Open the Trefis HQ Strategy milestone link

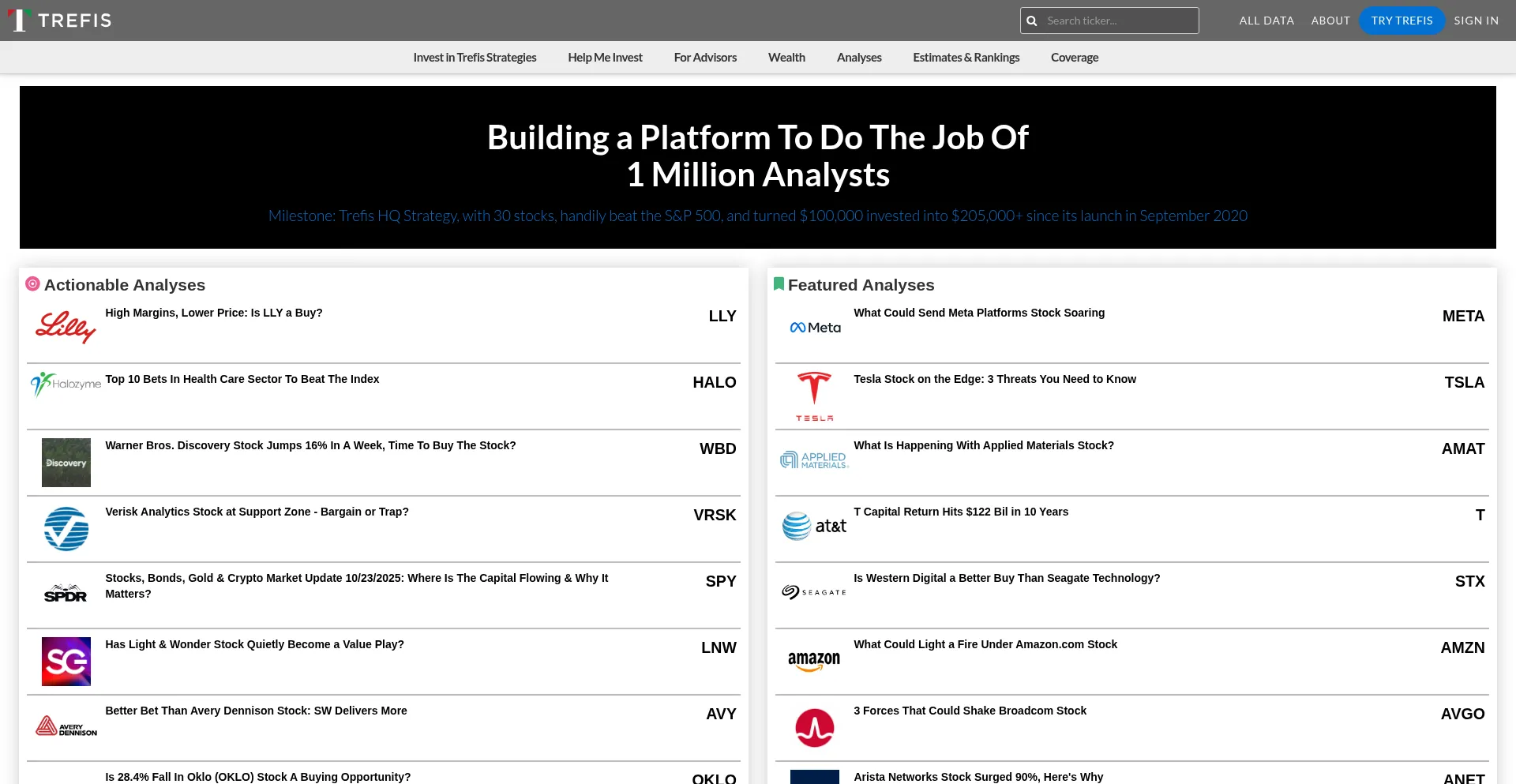click(757, 216)
